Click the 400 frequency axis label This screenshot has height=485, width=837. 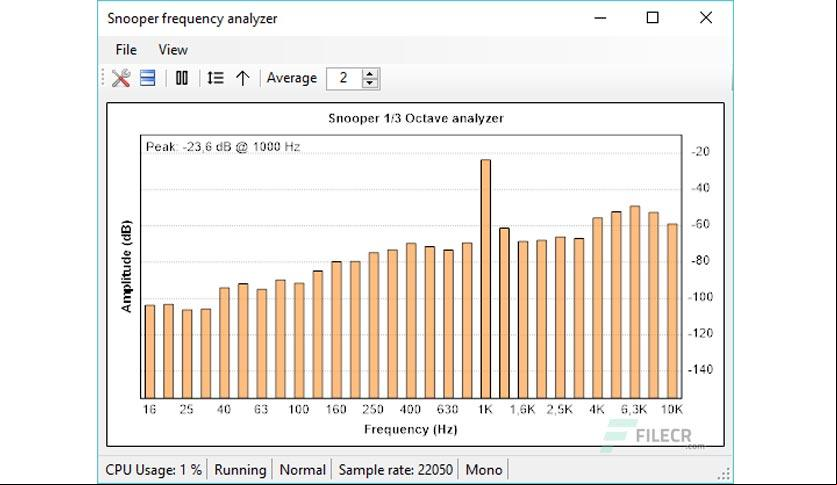410,409
